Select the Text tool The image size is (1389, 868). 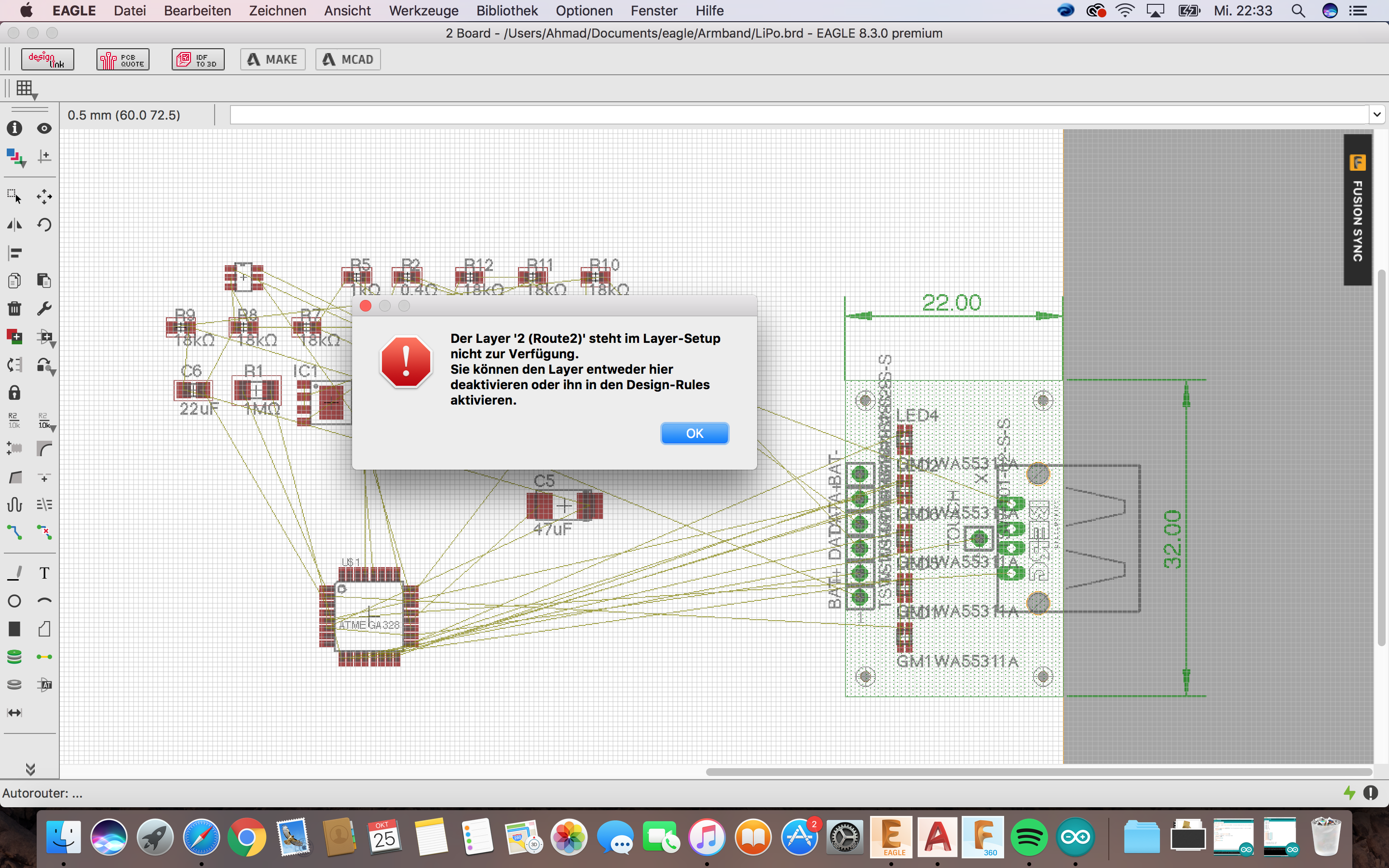point(44,573)
